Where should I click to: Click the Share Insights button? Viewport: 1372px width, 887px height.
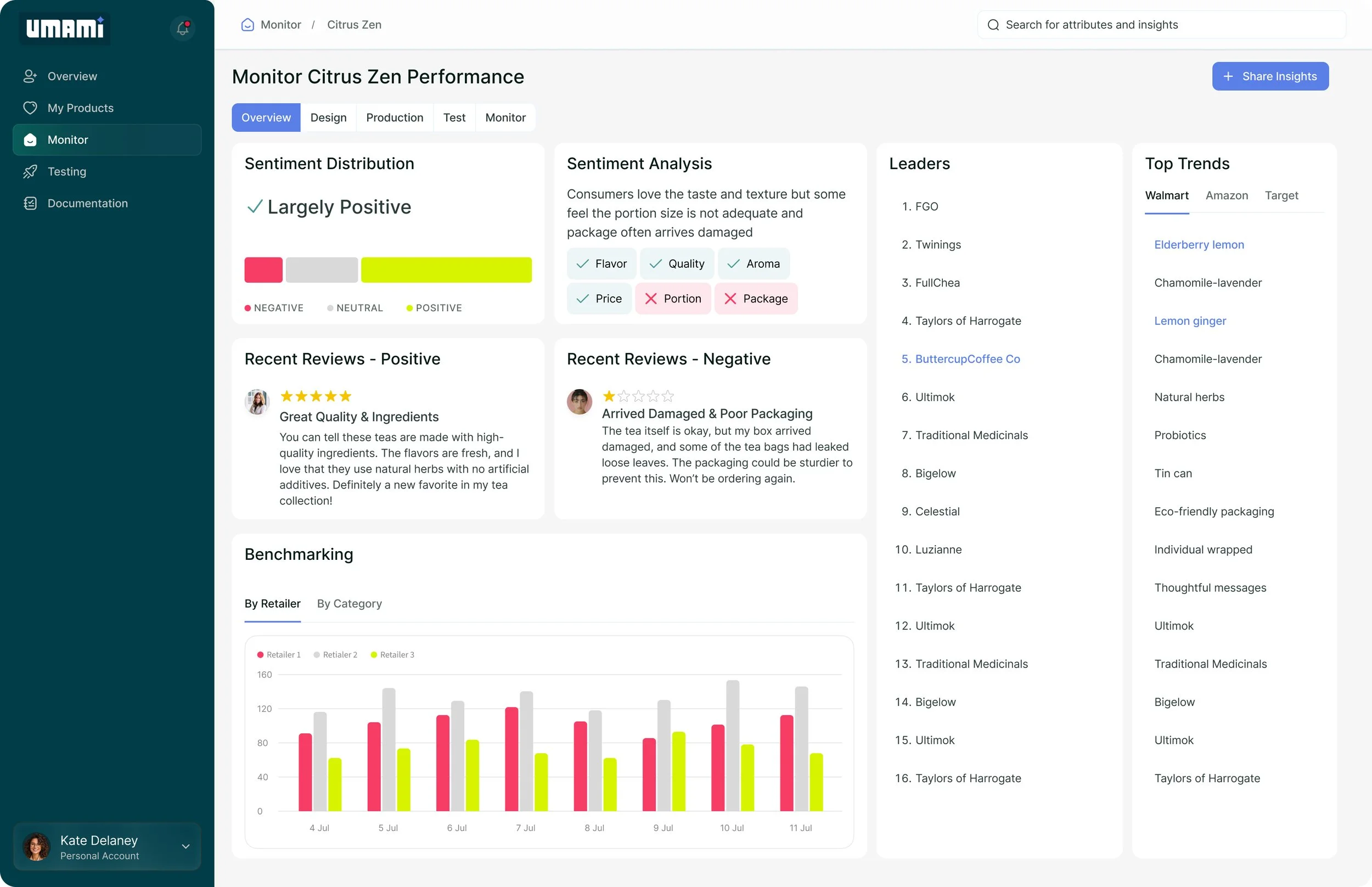(1270, 76)
